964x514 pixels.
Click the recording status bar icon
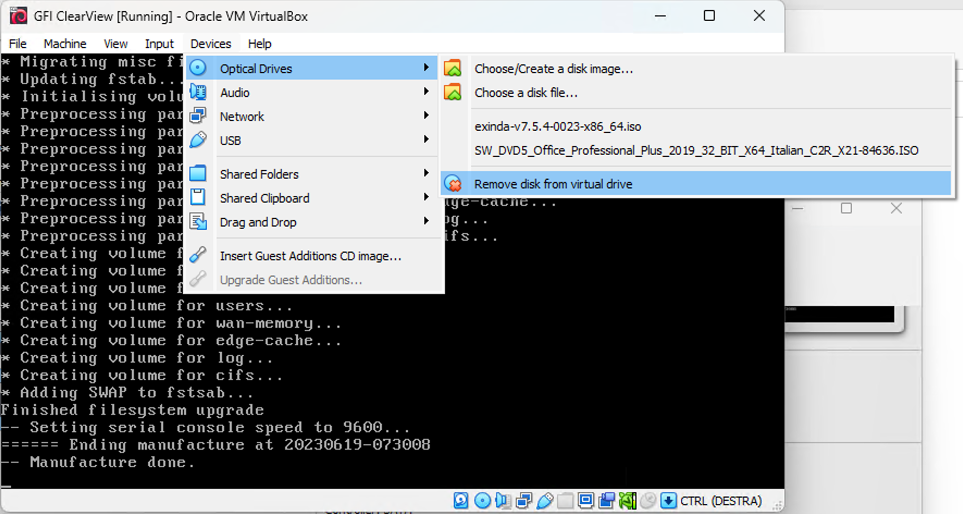pos(607,500)
